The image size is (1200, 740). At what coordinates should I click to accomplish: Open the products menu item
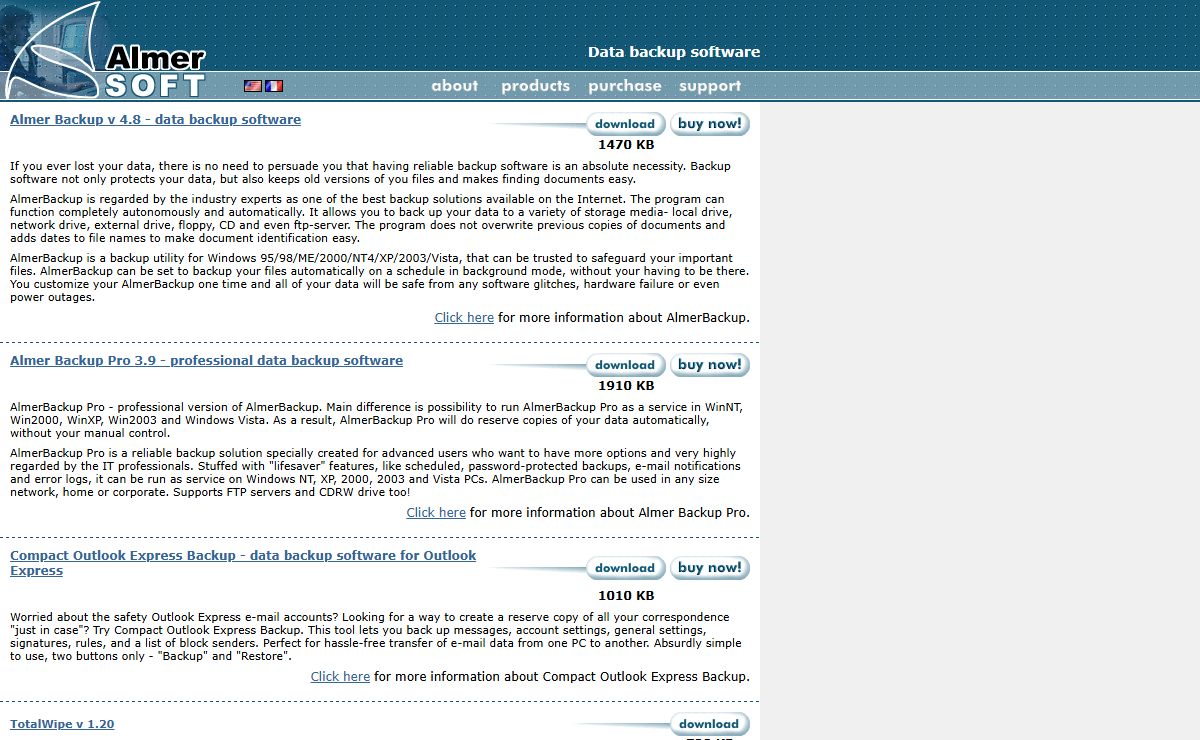point(535,86)
